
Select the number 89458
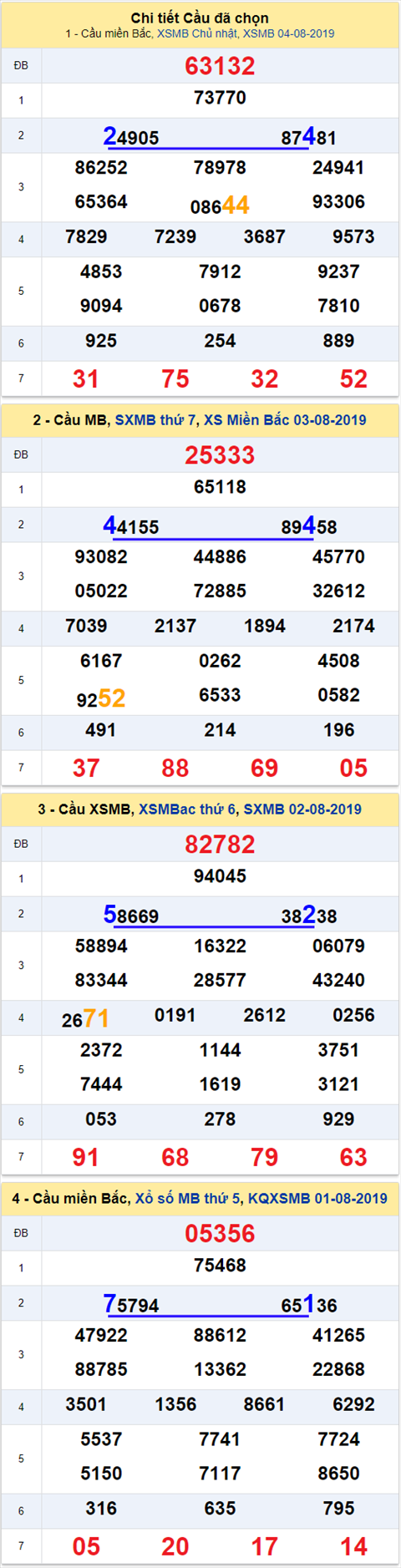309,525
